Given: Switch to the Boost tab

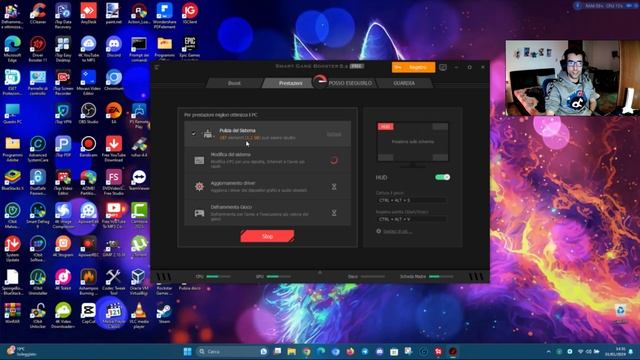Looking at the screenshot, I should tap(234, 83).
